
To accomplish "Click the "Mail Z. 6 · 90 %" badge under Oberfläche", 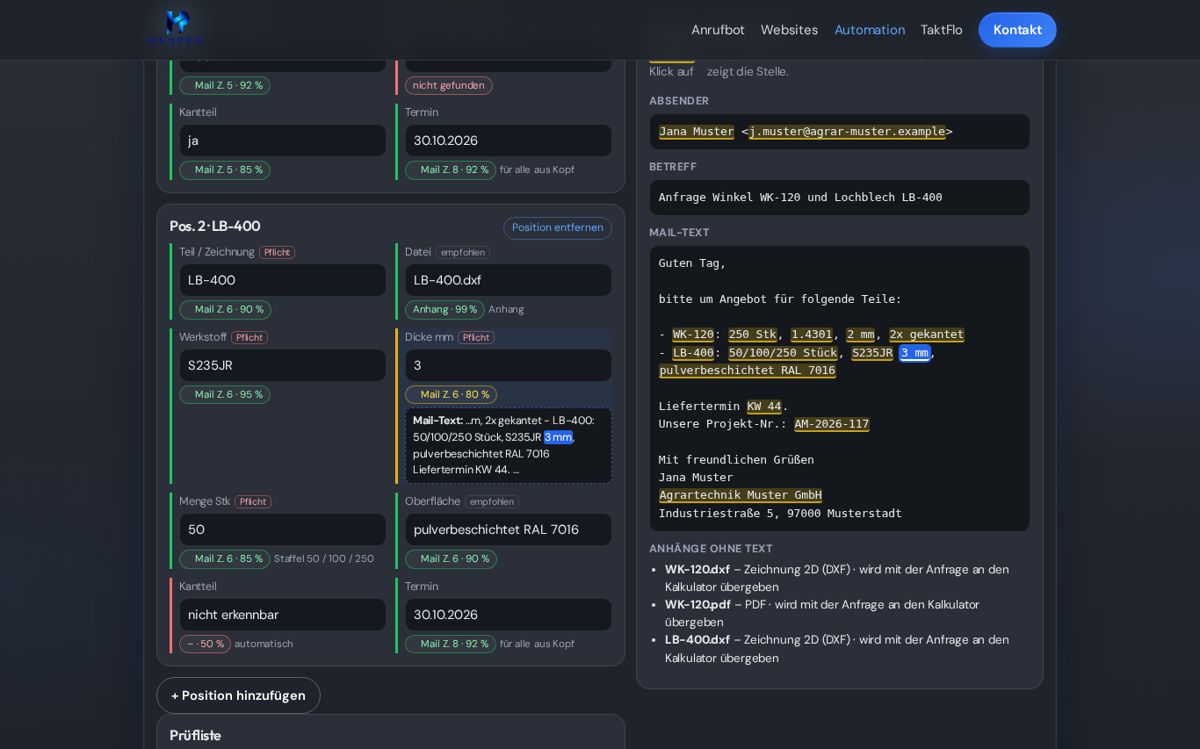I will click(451, 558).
